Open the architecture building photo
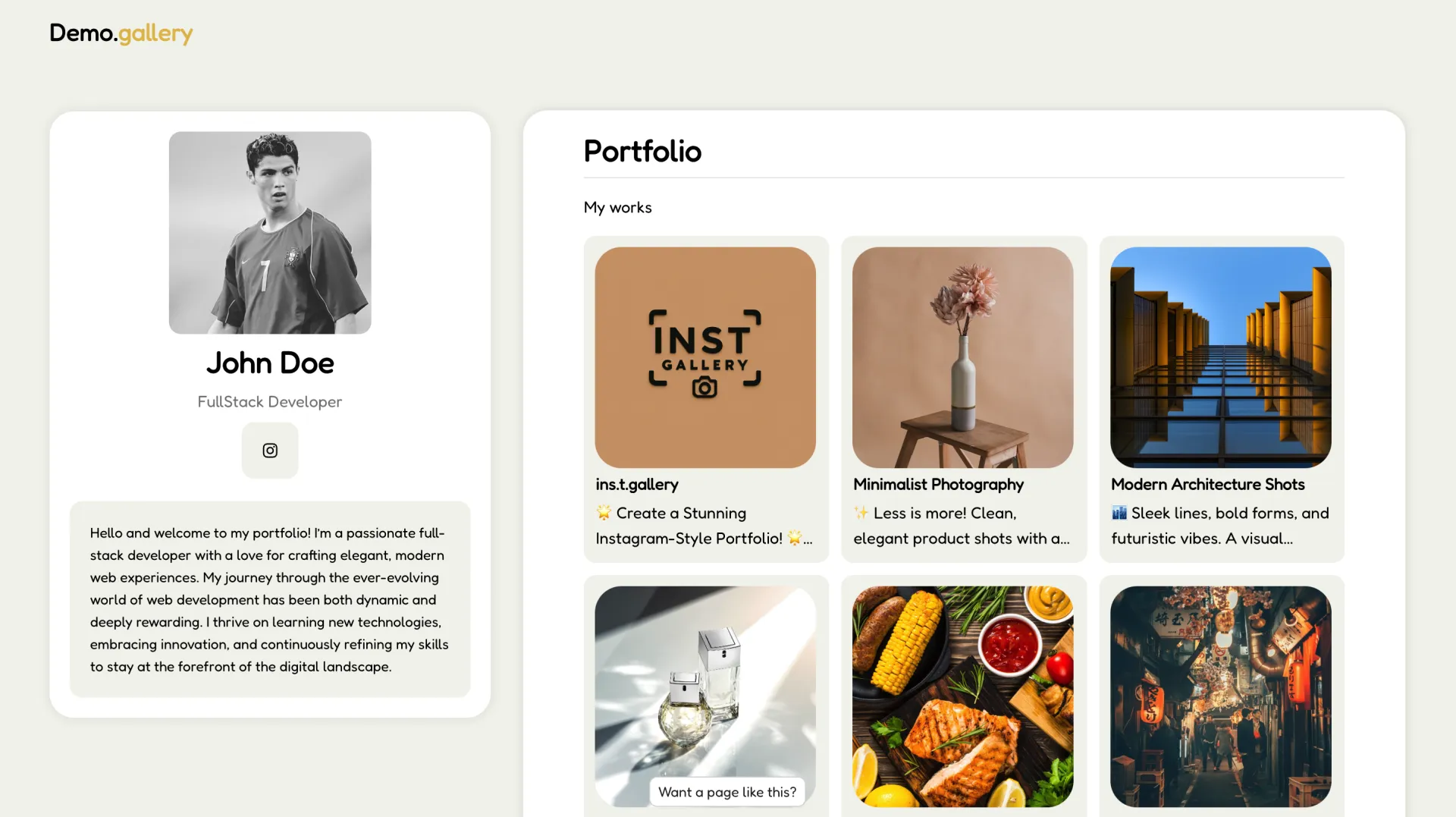 point(1221,357)
